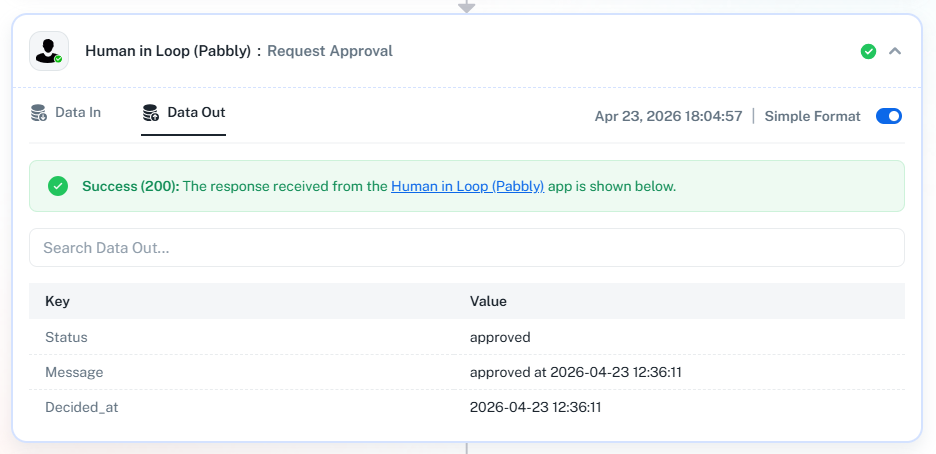936x454 pixels.
Task: Select the Message row value
Action: point(576,372)
